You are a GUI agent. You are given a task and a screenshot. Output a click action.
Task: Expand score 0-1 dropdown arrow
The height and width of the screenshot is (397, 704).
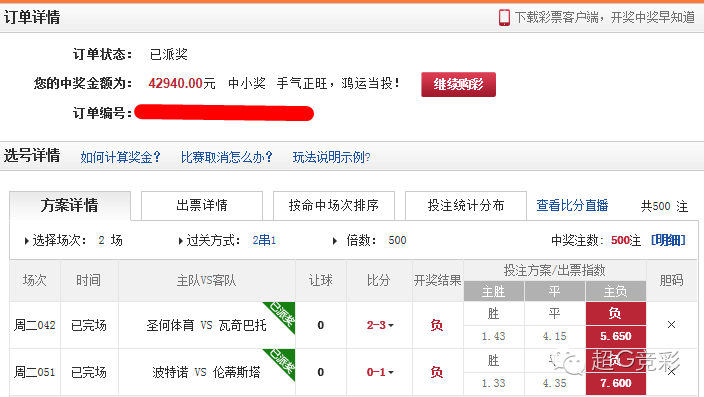(391, 373)
